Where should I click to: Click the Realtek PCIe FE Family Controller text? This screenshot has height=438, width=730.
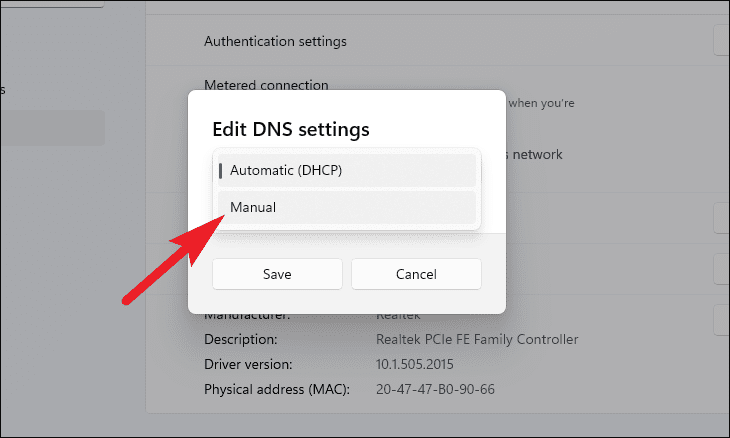pyautogui.click(x=476, y=340)
